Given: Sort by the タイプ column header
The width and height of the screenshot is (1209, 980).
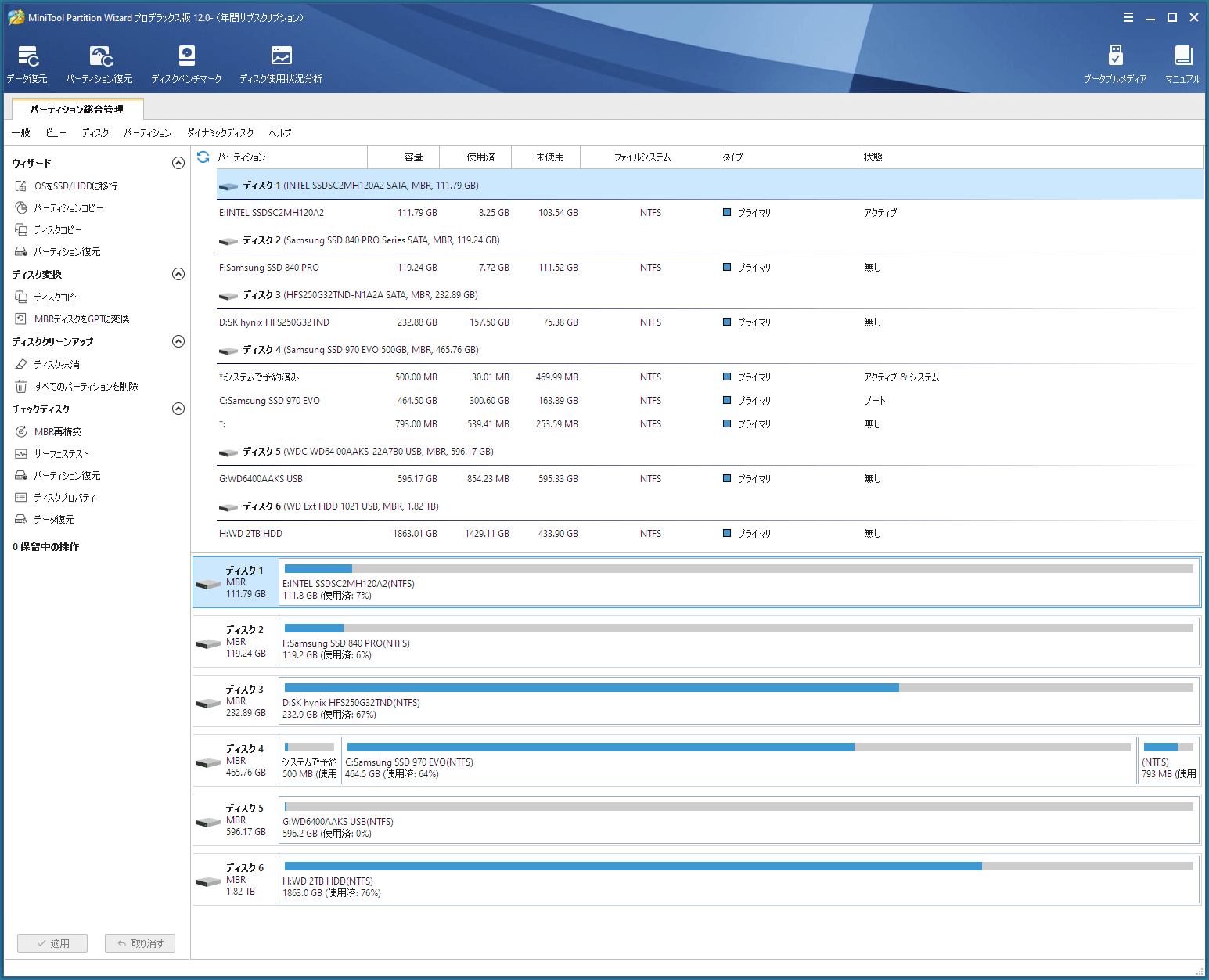Looking at the screenshot, I should pos(790,157).
